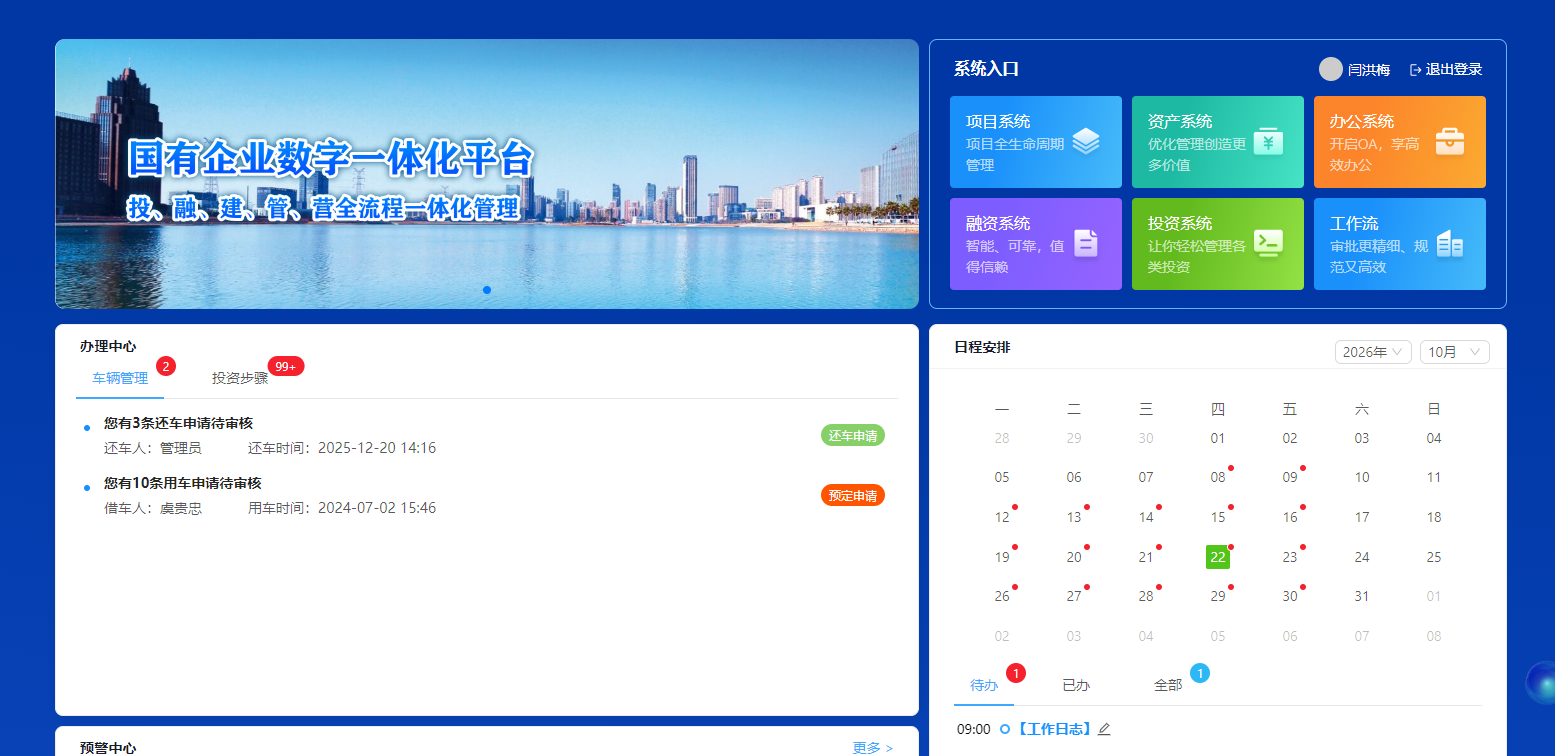Click the 投资系统 terminal icon

1268,244
